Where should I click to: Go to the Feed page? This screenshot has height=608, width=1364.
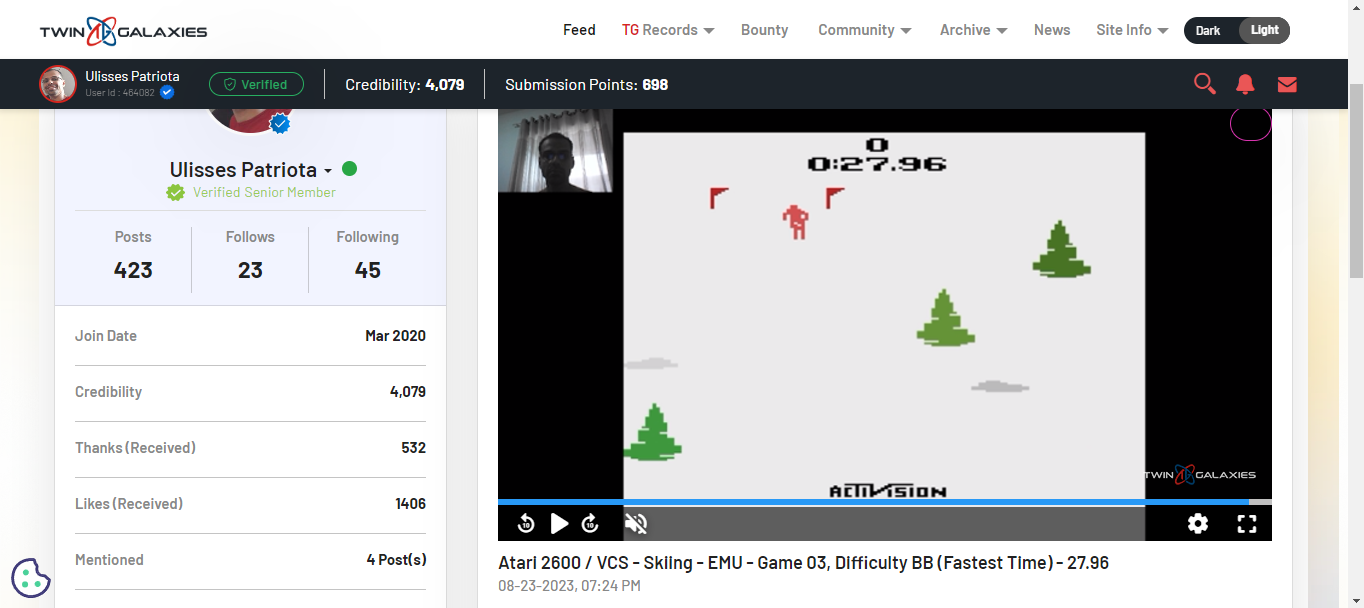579,30
